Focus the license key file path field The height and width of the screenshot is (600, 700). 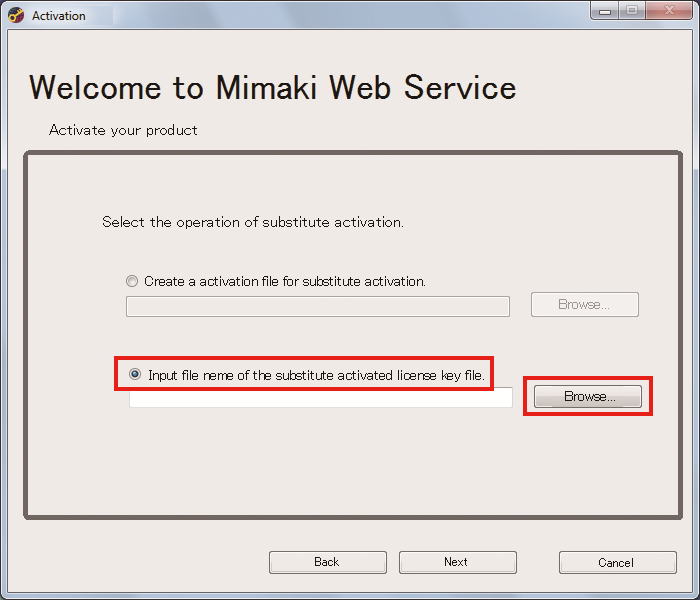tap(321, 397)
